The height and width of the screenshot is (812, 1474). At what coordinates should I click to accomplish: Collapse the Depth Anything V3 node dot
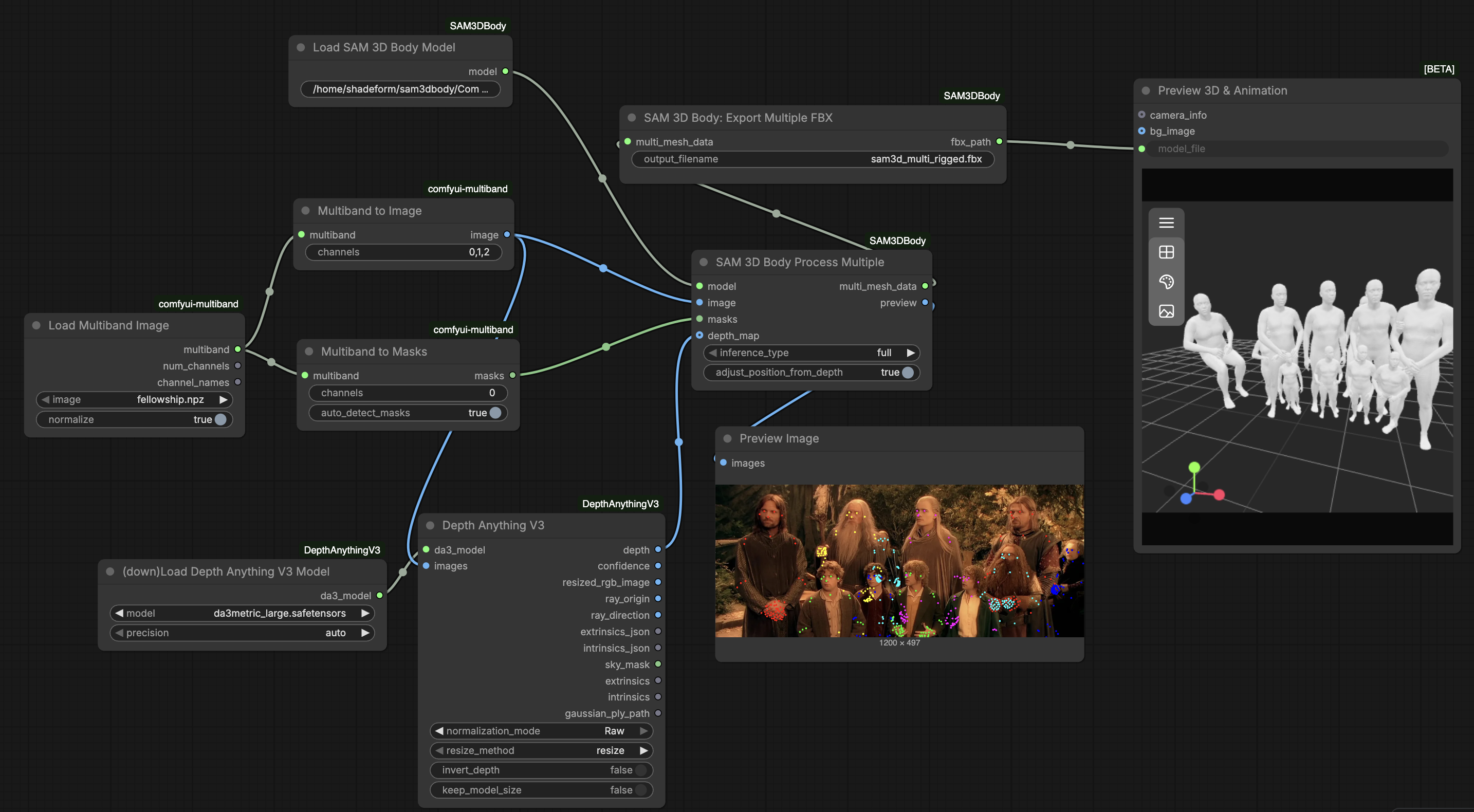[x=430, y=525]
